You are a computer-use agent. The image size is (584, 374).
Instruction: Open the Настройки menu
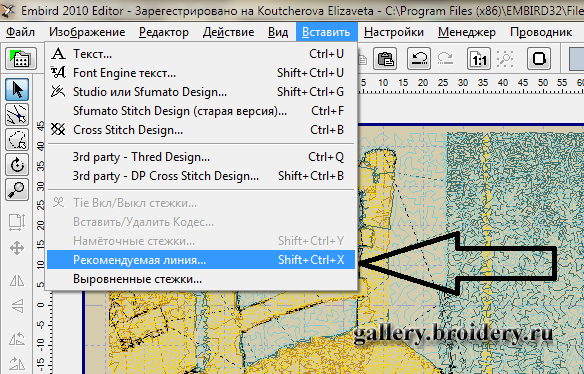pos(394,32)
